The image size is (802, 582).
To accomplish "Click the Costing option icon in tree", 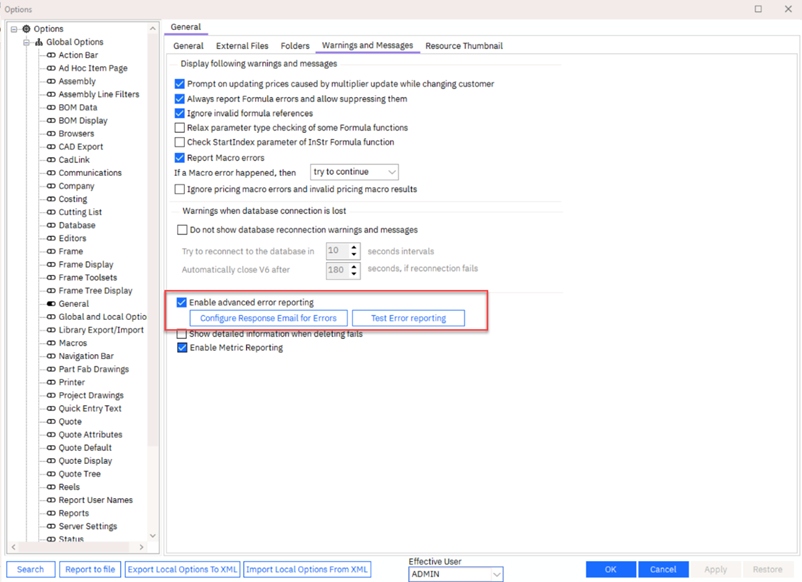I will click(51, 199).
